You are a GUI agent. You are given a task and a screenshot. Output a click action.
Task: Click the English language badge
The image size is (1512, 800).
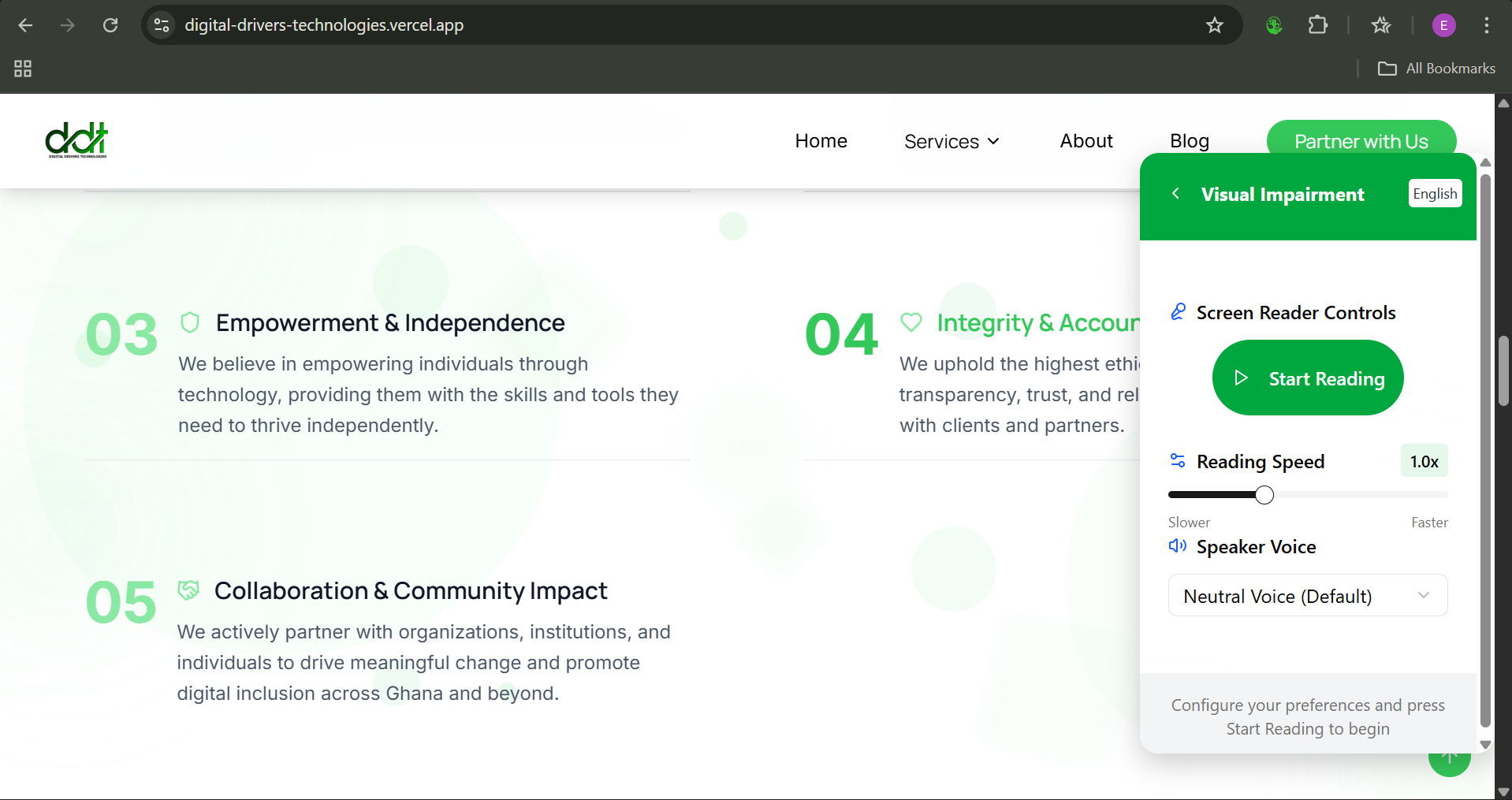tap(1434, 193)
